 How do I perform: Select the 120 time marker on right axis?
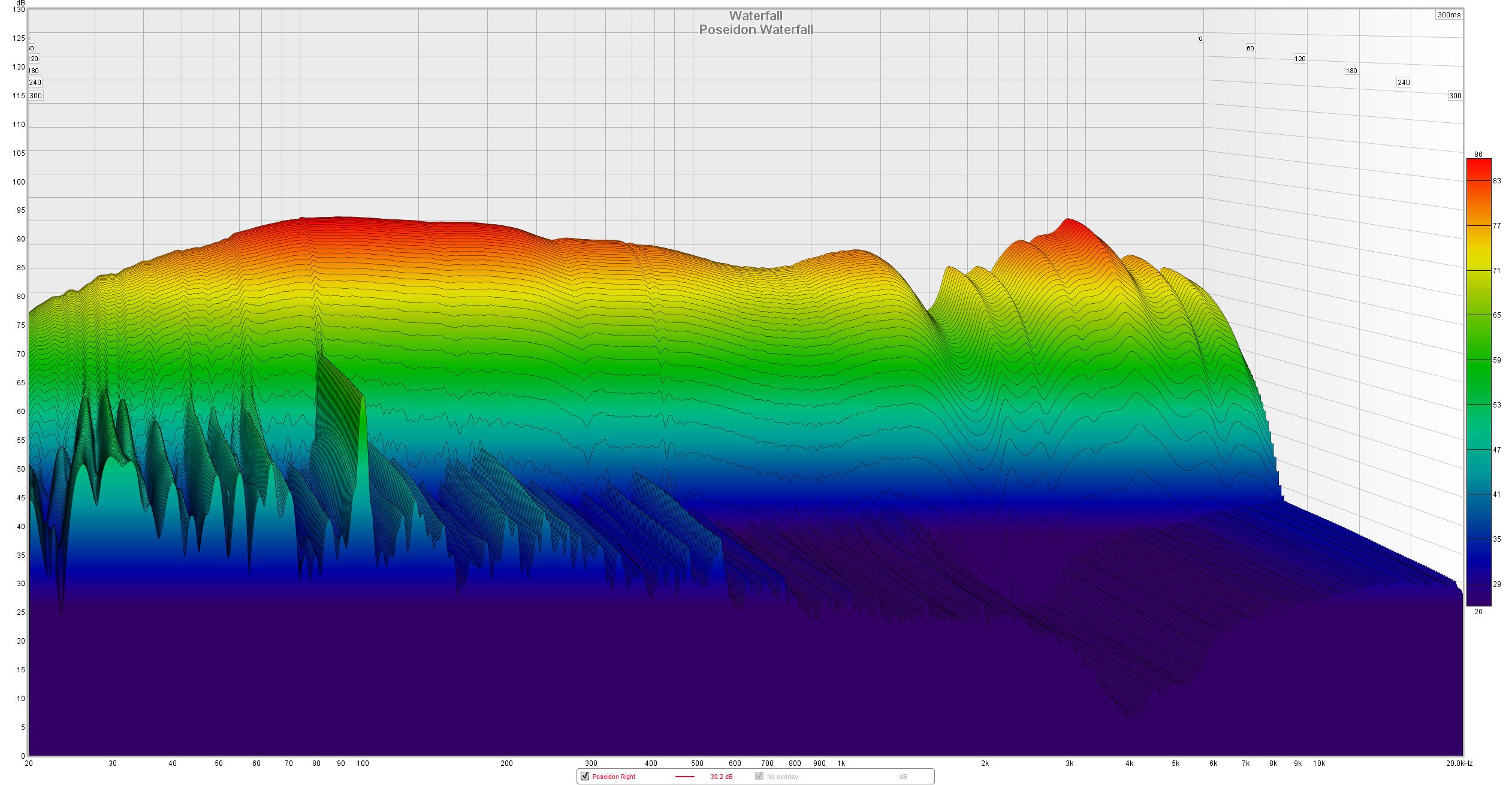pyautogui.click(x=1300, y=59)
